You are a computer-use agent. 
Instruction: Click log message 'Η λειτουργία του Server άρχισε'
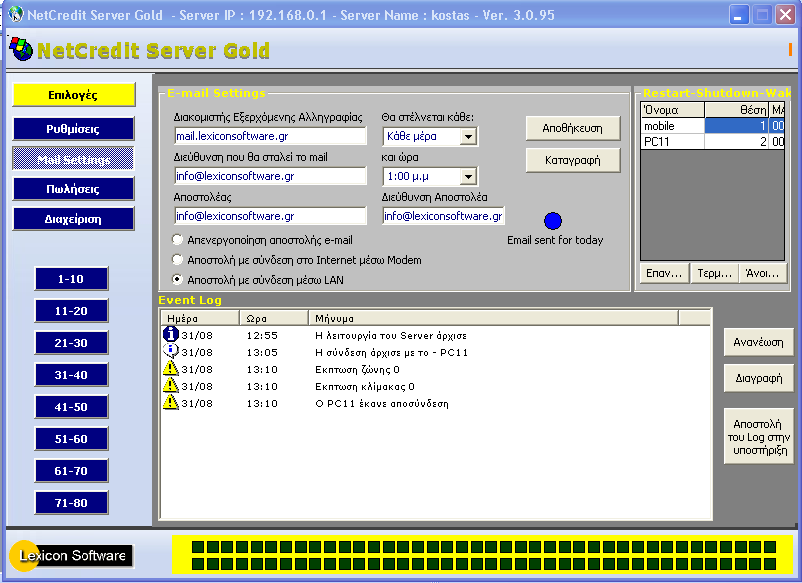[391, 335]
